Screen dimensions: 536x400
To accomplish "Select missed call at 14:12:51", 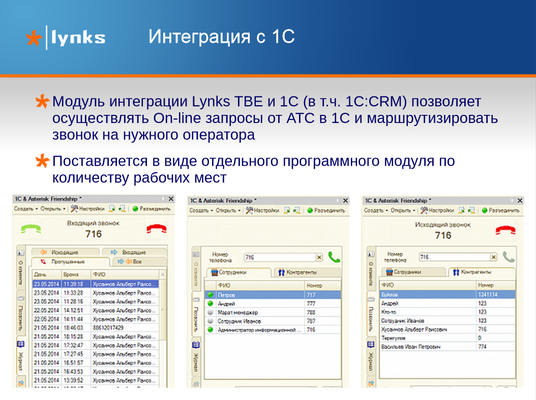I will click(x=96, y=310).
